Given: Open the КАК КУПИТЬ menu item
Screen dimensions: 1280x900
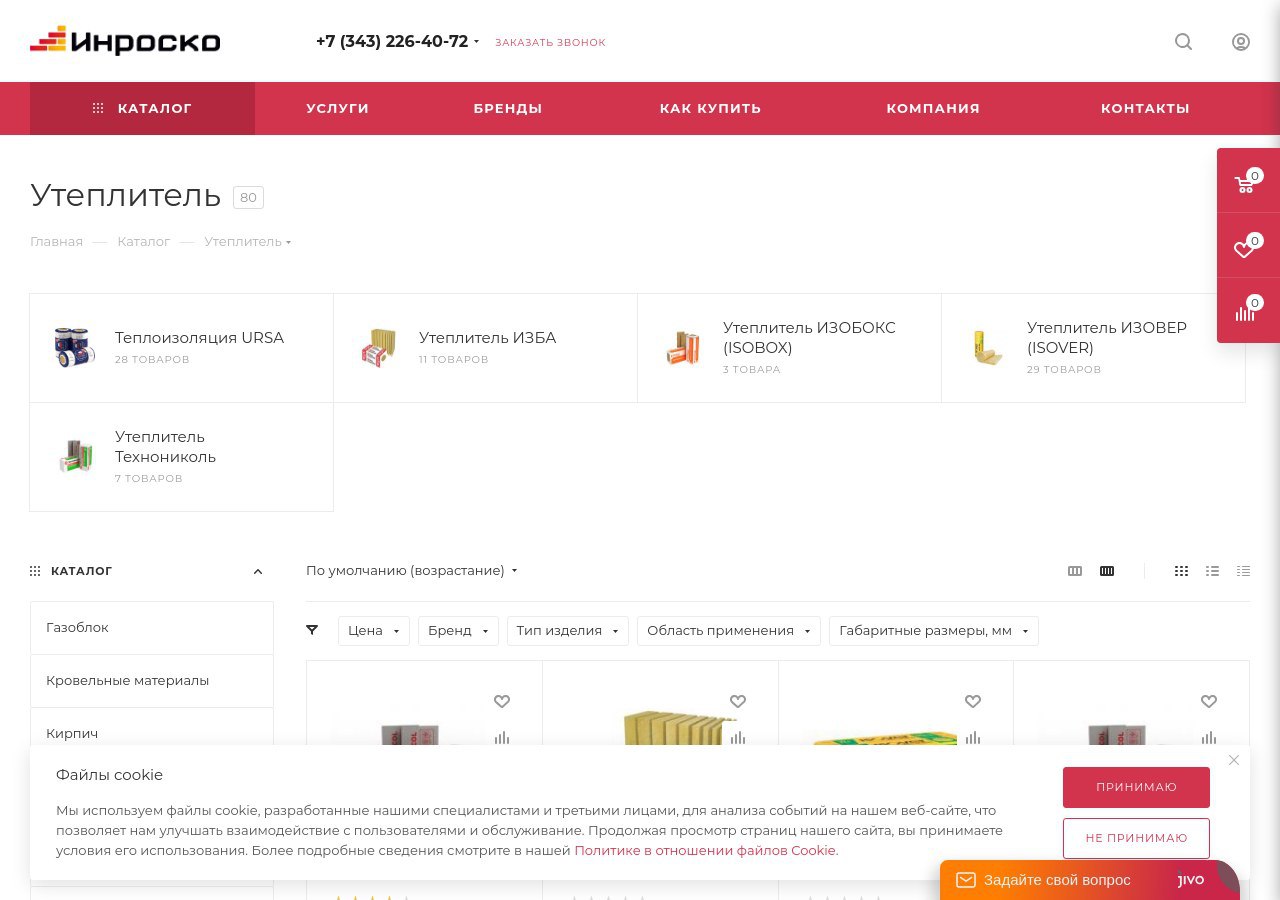Looking at the screenshot, I should click(x=710, y=108).
